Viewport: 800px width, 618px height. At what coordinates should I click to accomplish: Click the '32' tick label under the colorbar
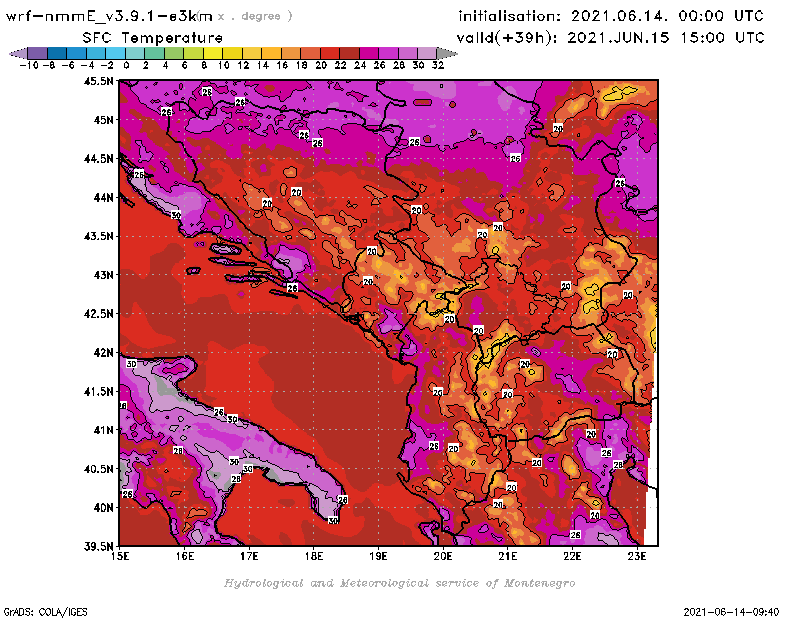[x=438, y=65]
